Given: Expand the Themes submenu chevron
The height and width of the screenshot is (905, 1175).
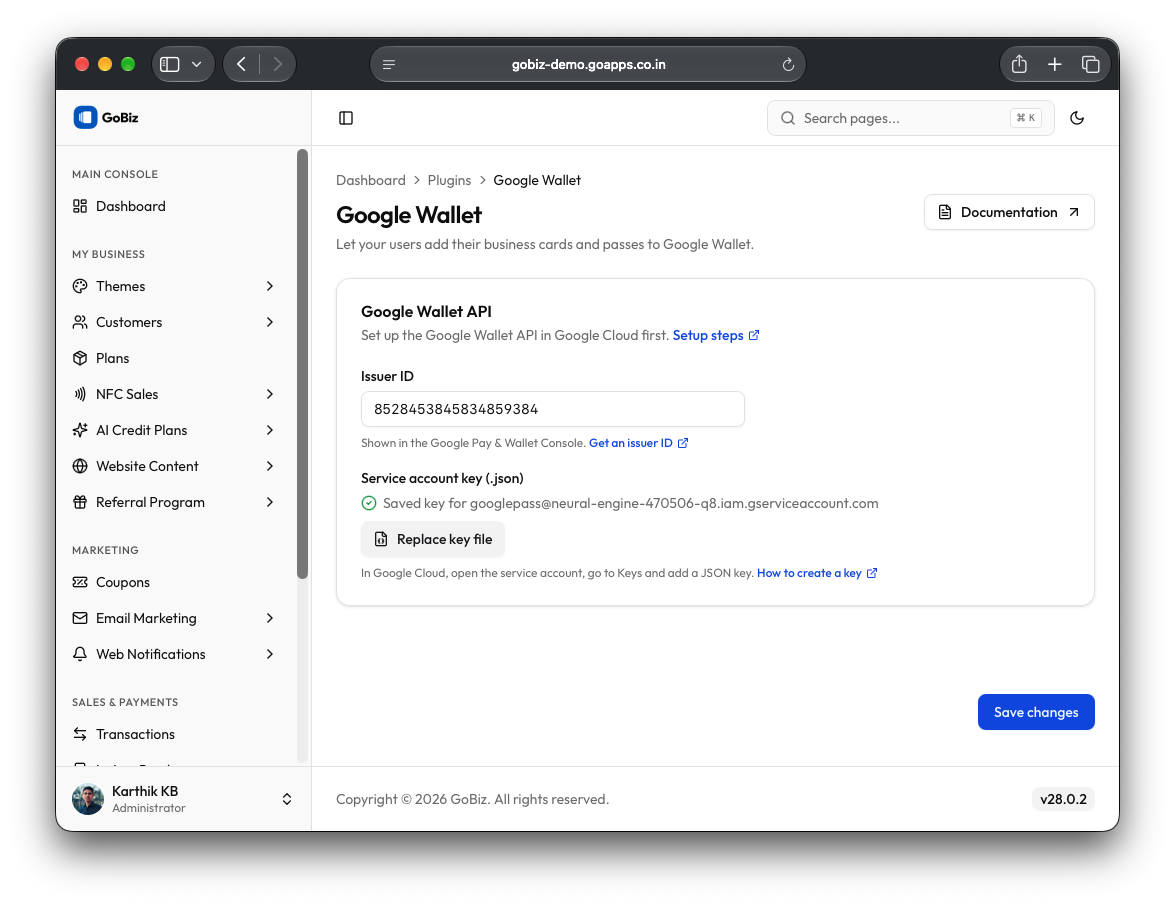Looking at the screenshot, I should pos(270,286).
